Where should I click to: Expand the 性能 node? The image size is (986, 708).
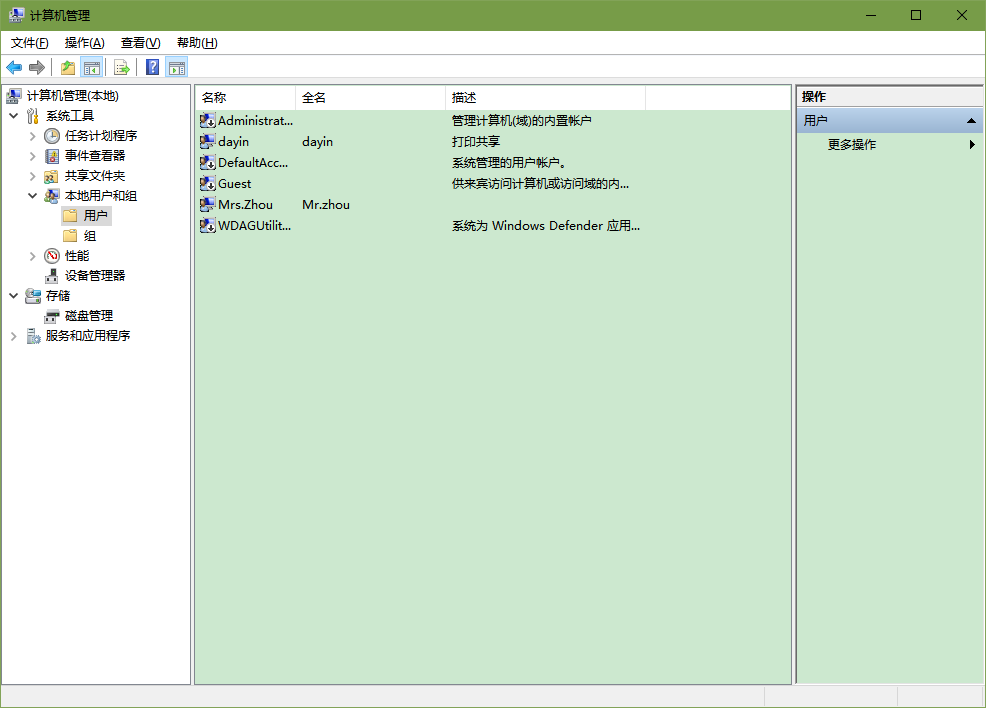(x=33, y=256)
